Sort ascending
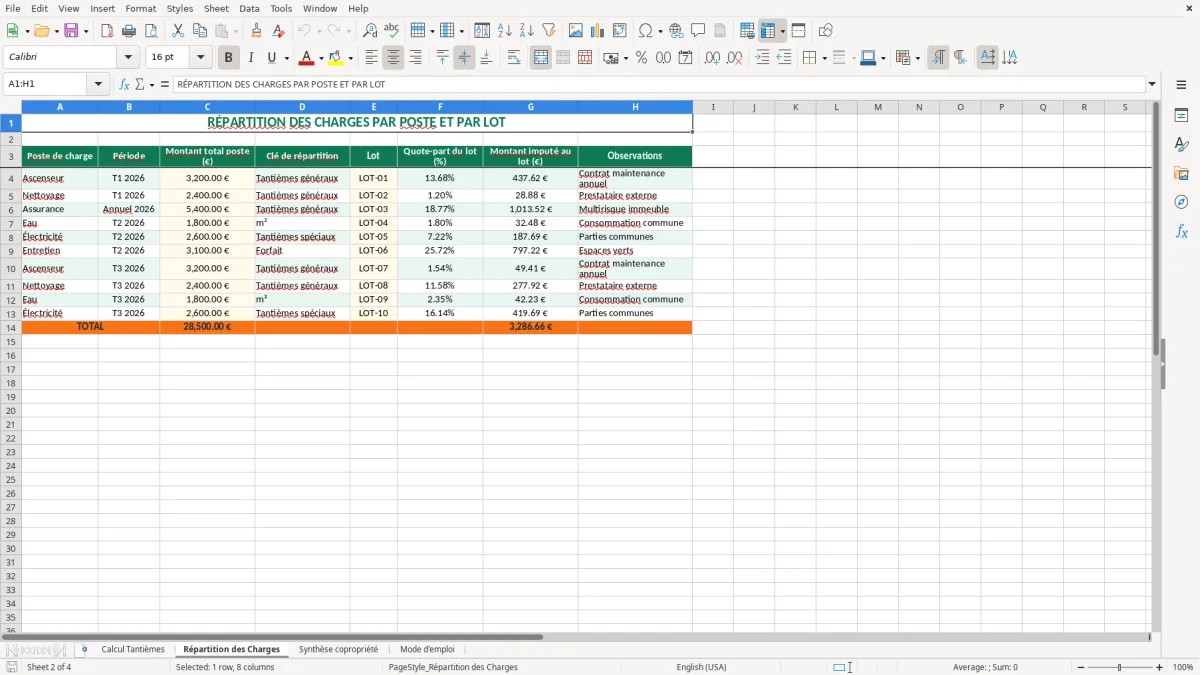 [505, 31]
